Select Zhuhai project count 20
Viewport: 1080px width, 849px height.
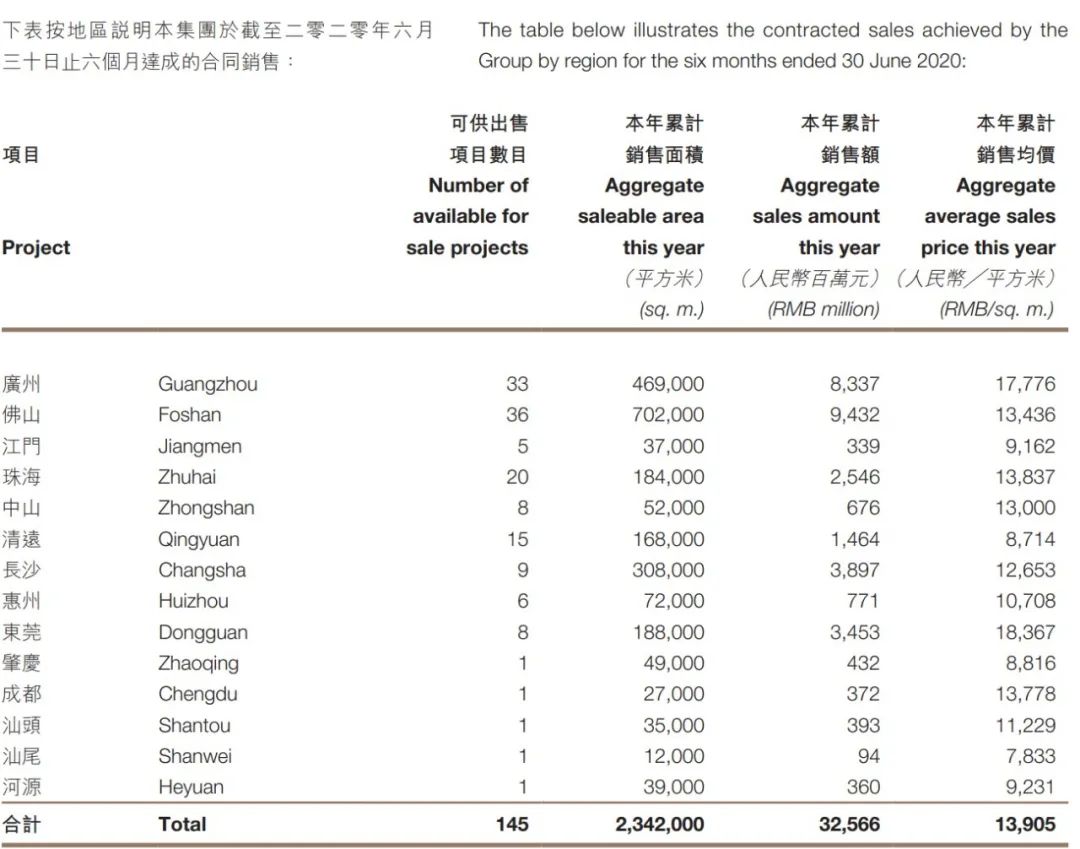(x=517, y=476)
